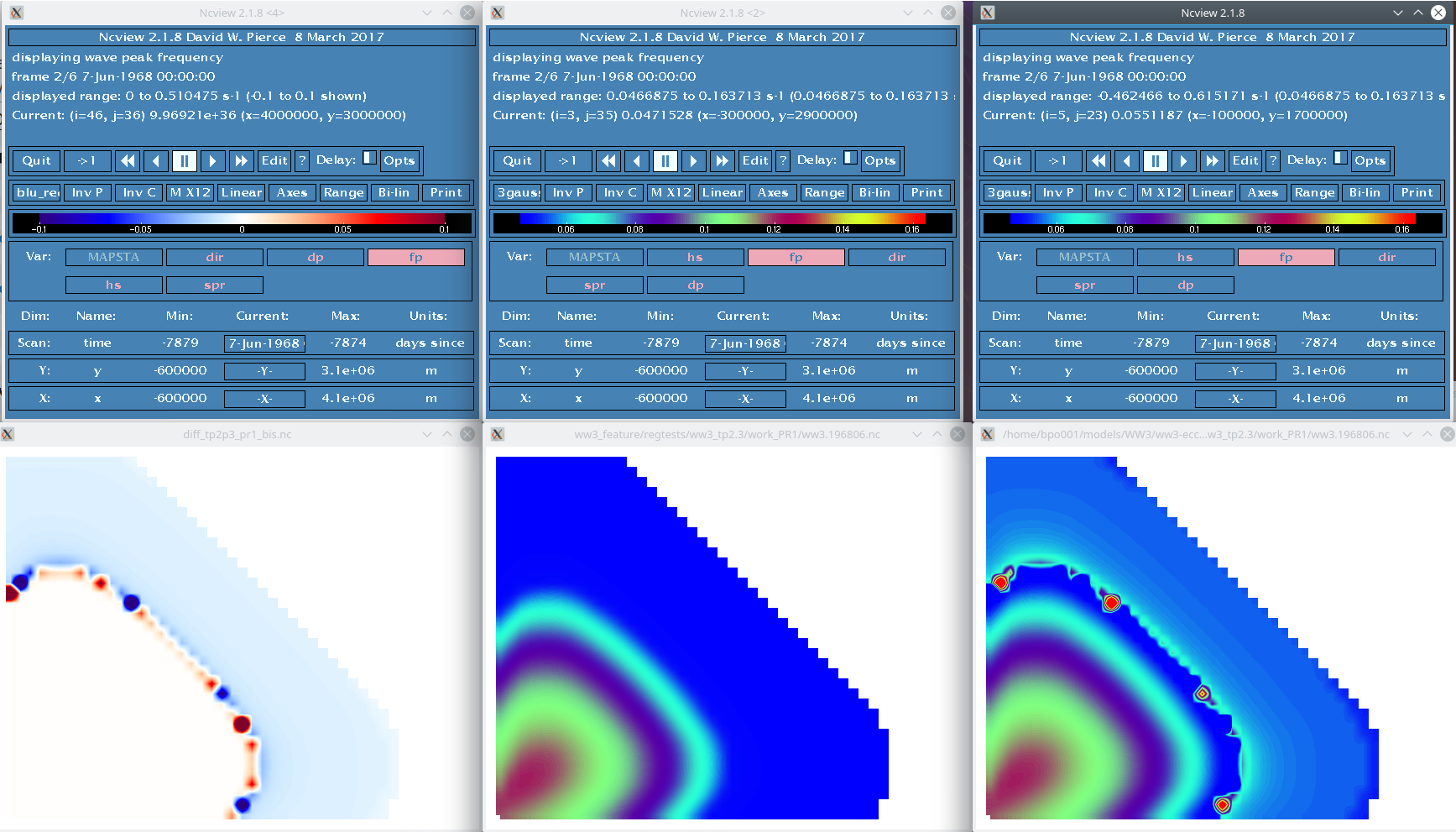Select variable spr in Ncview <2>
The image size is (1456, 832).
point(595,285)
